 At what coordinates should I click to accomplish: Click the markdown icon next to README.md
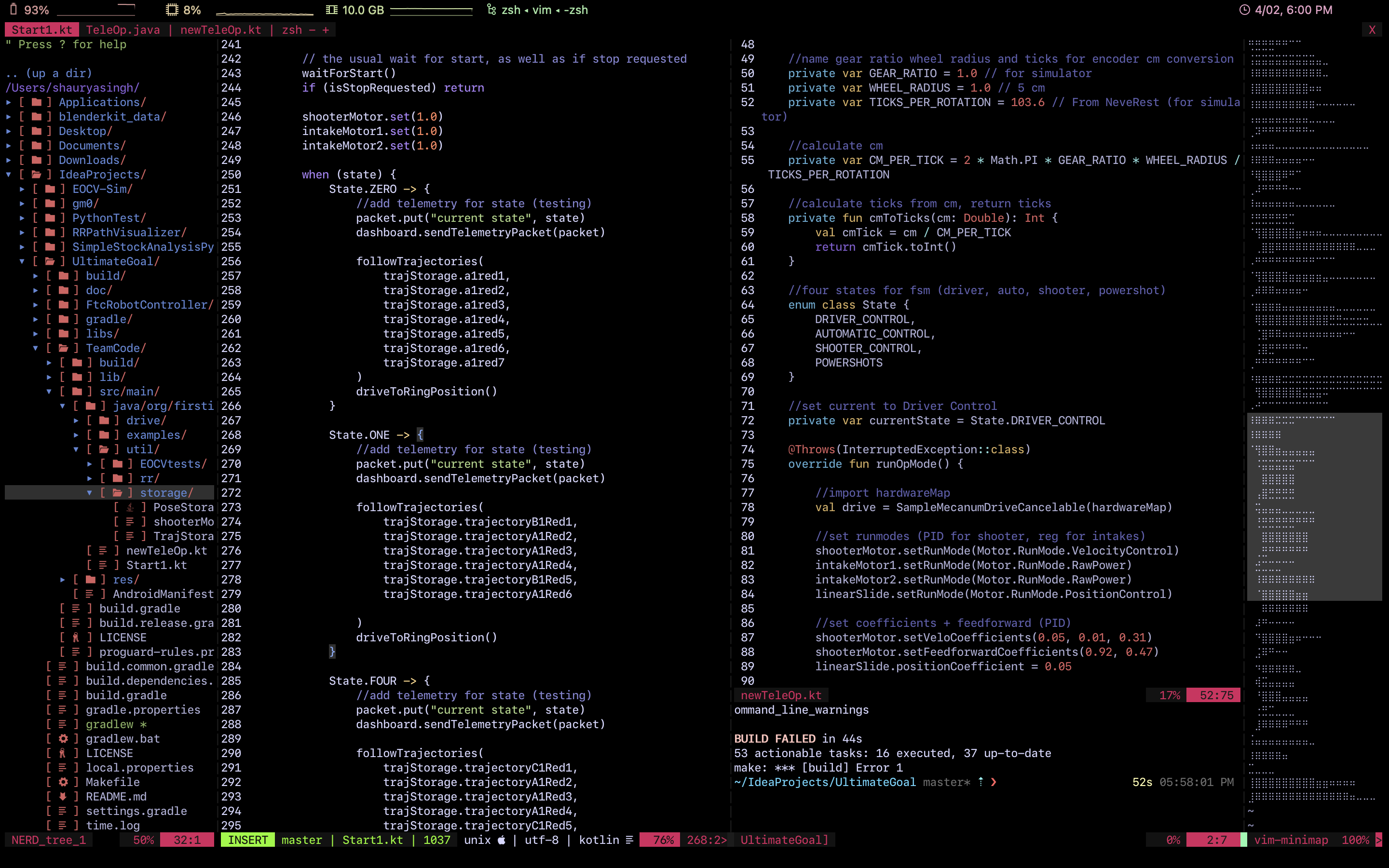click(63, 797)
